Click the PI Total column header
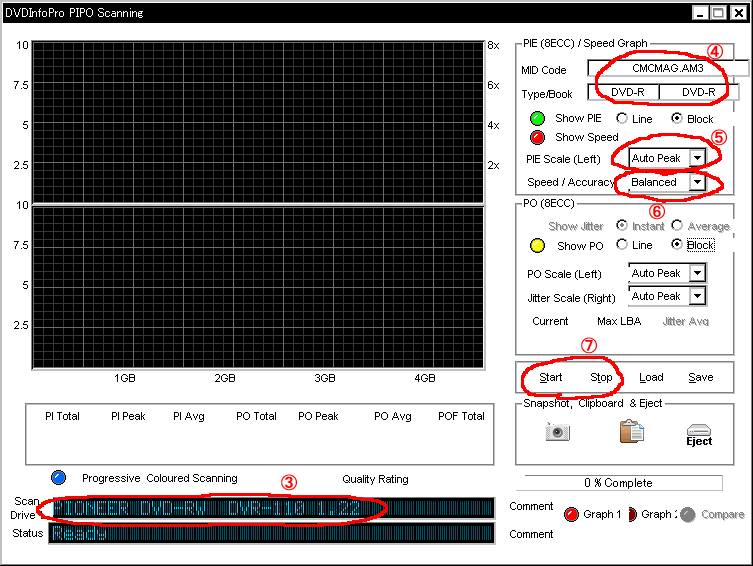Viewport: 753px width, 566px height. [x=62, y=416]
